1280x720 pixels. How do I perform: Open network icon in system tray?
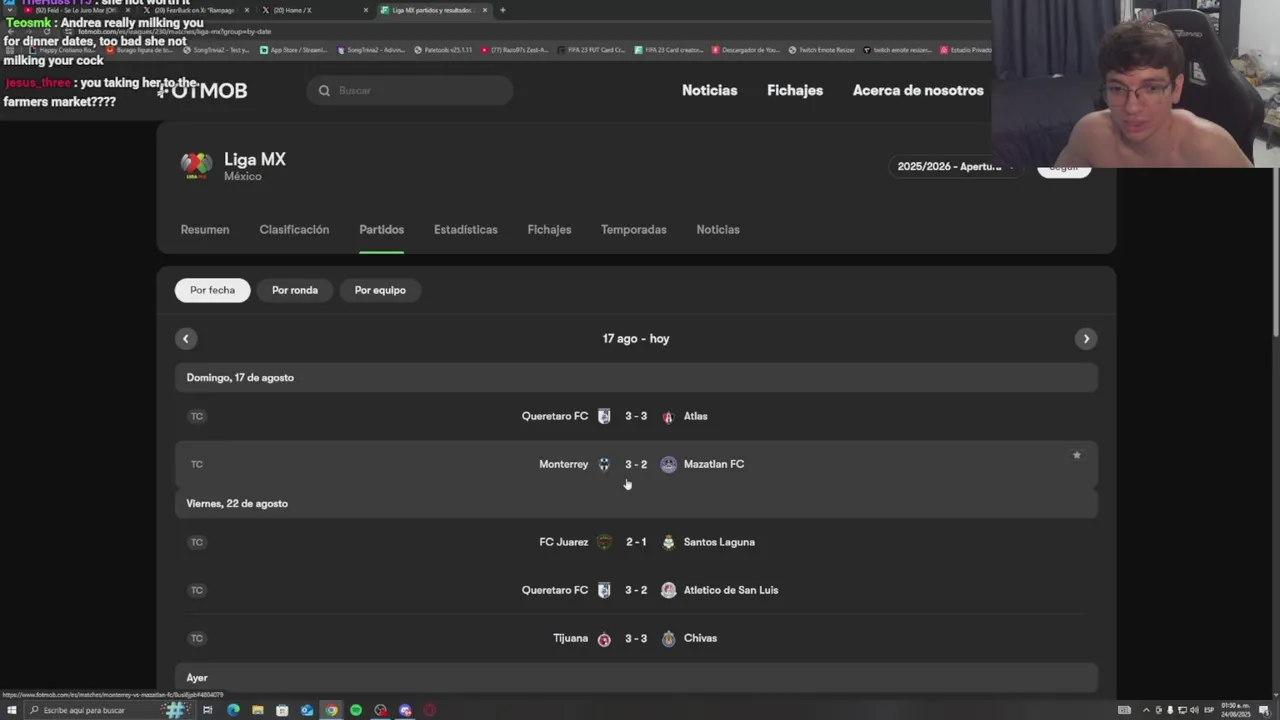click(1181, 710)
